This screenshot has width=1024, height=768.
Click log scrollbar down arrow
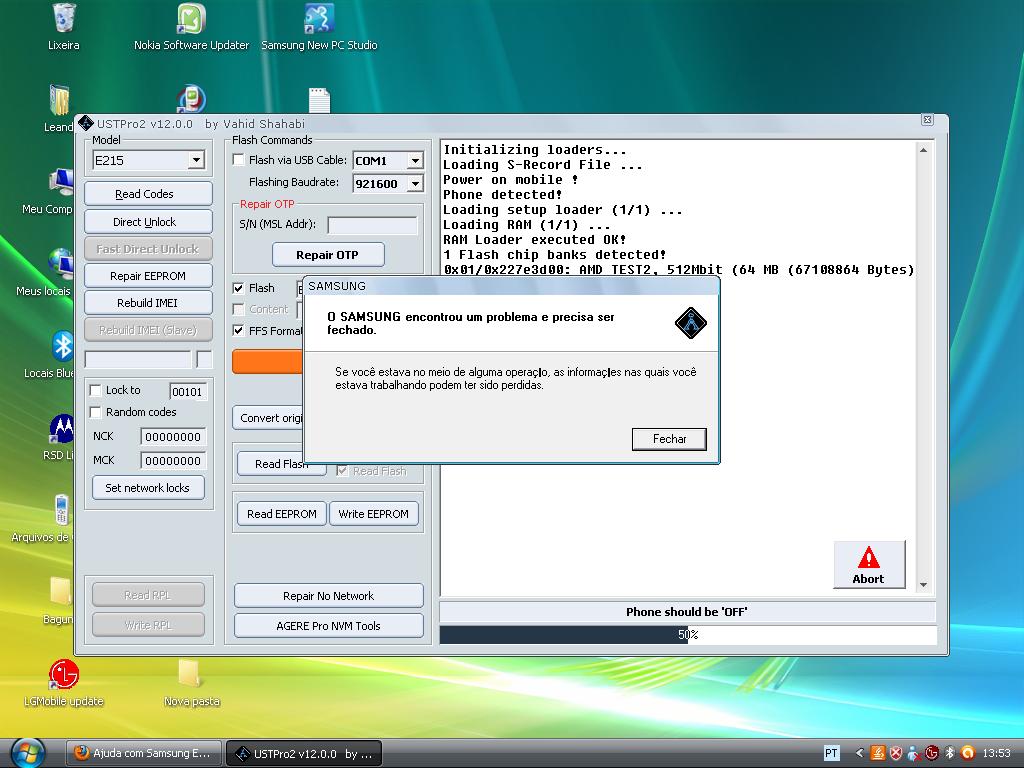point(923,585)
